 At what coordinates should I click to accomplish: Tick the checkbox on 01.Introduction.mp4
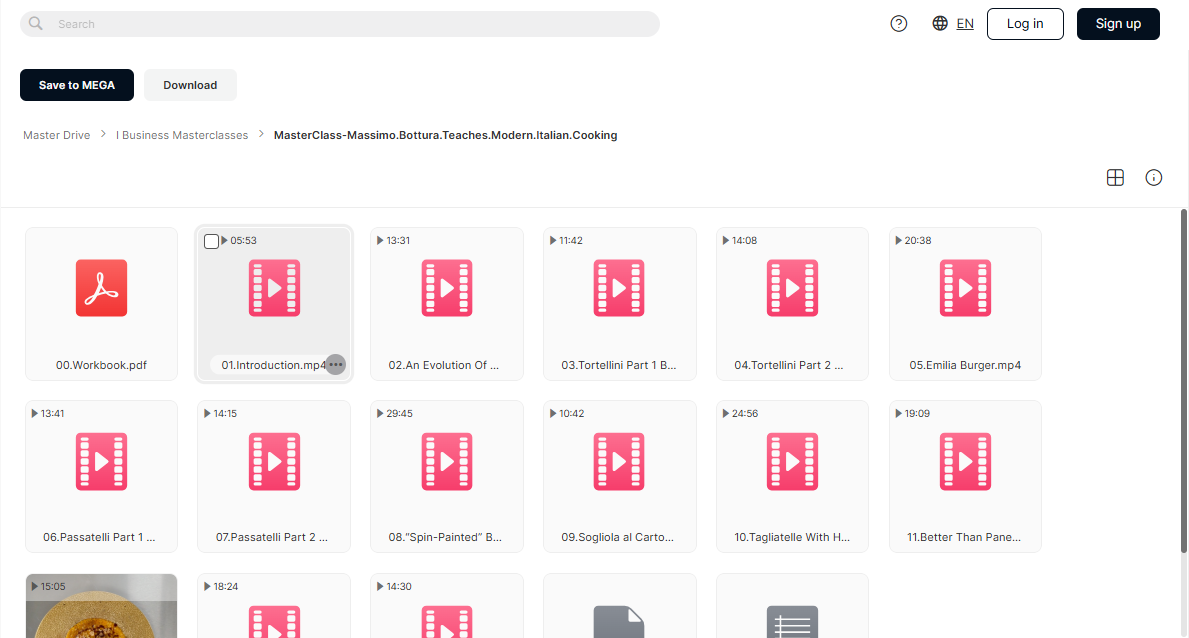212,241
